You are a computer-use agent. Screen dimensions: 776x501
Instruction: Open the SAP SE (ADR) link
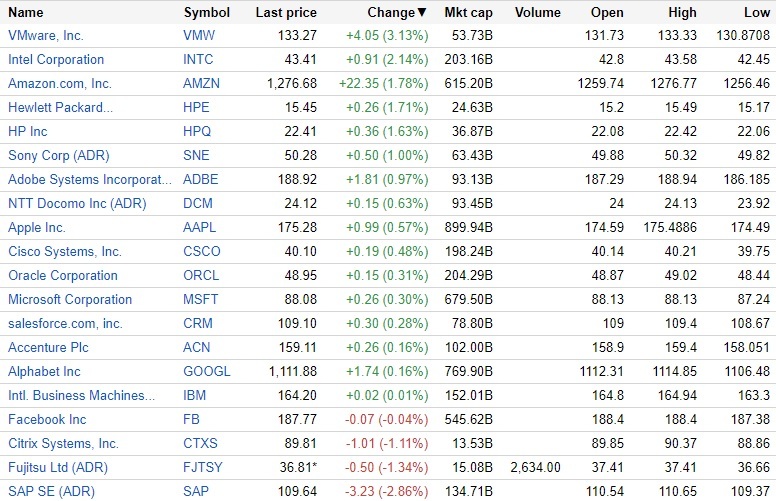pos(48,491)
